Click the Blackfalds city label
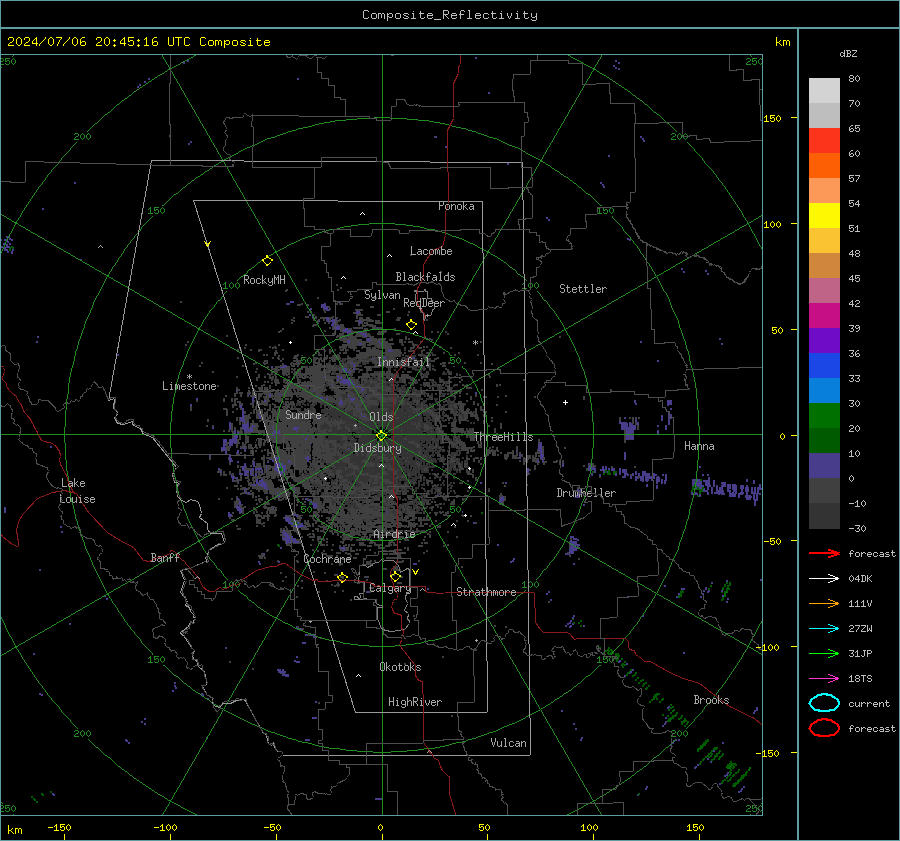900x841 pixels. click(x=425, y=277)
